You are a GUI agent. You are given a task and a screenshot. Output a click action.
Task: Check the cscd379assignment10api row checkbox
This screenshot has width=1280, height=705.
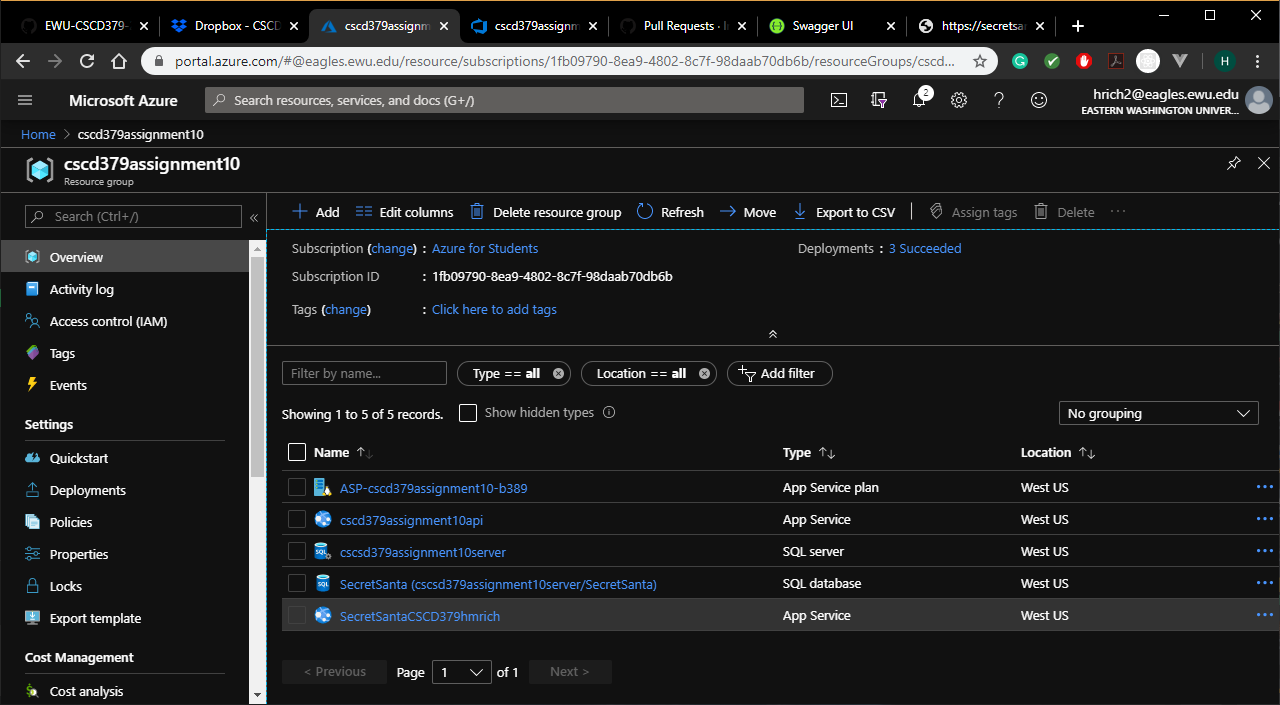pos(297,519)
